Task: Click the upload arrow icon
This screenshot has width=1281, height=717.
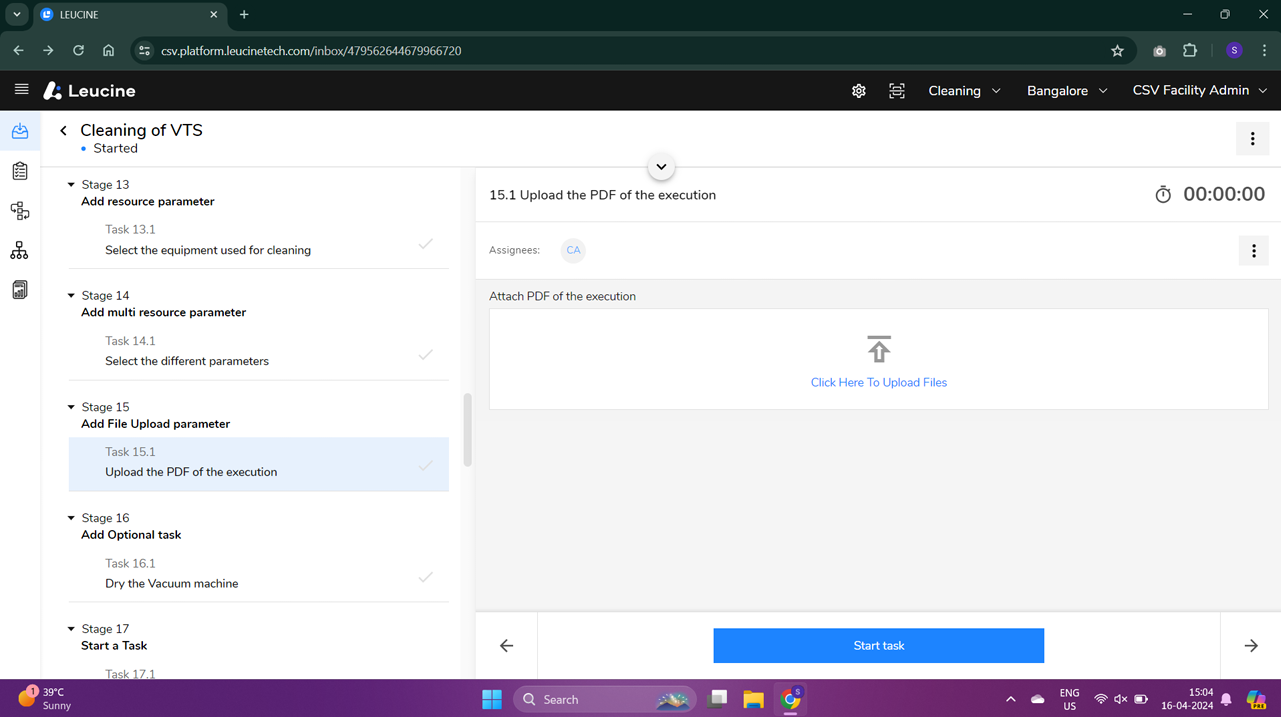Action: 879,349
